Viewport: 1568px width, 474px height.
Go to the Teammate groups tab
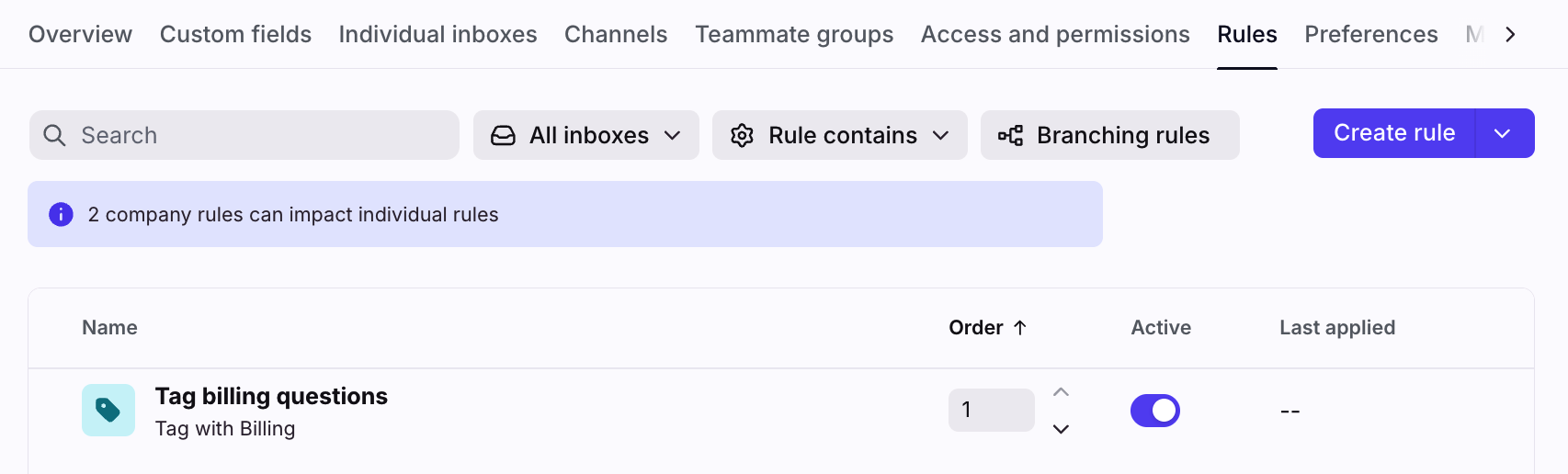[x=794, y=34]
